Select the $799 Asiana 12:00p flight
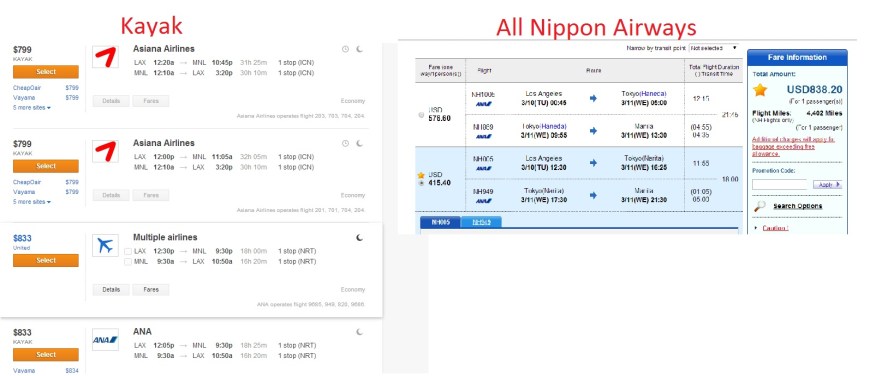 click(46, 166)
